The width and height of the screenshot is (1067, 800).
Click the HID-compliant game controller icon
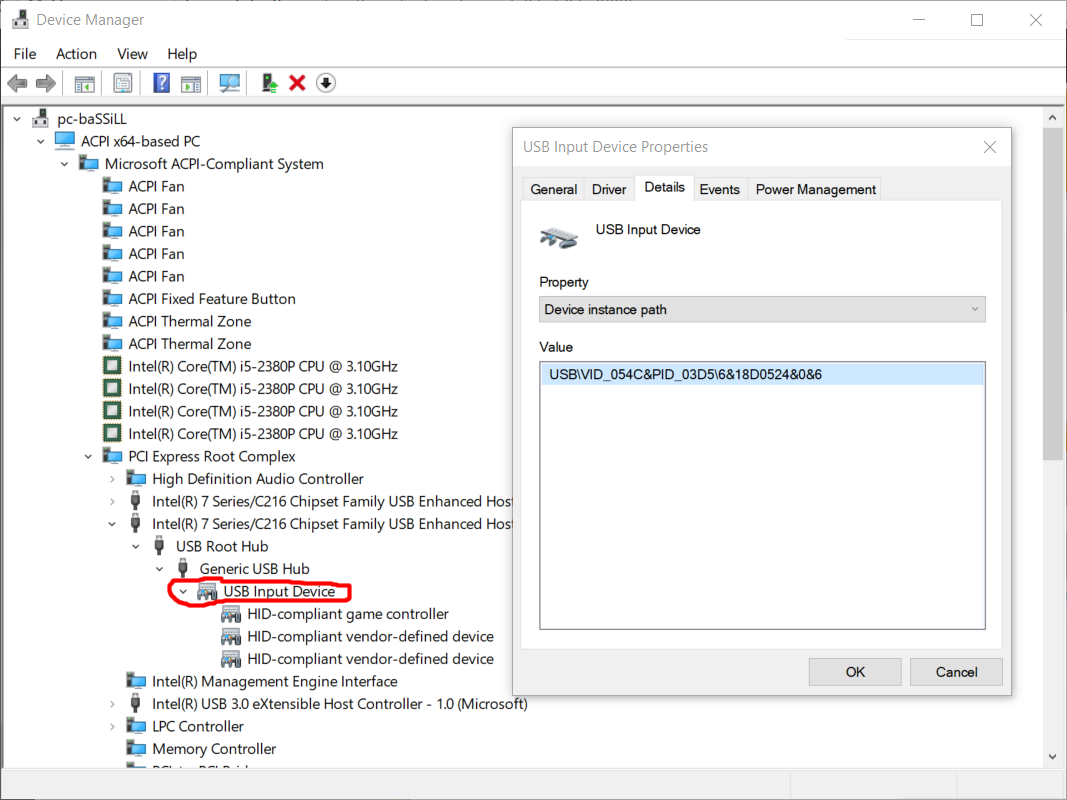coord(231,614)
